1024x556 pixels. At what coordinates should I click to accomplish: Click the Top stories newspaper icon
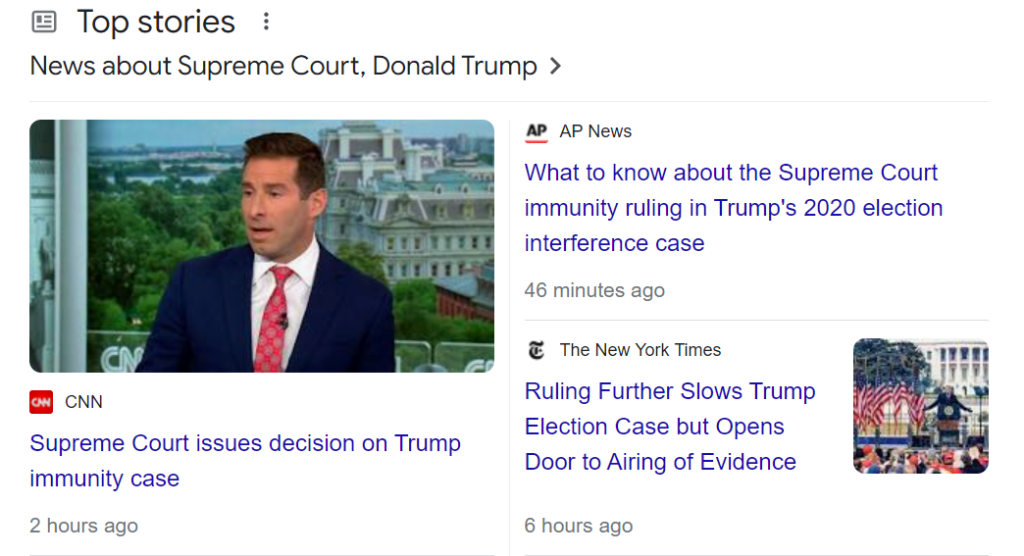[x=44, y=21]
